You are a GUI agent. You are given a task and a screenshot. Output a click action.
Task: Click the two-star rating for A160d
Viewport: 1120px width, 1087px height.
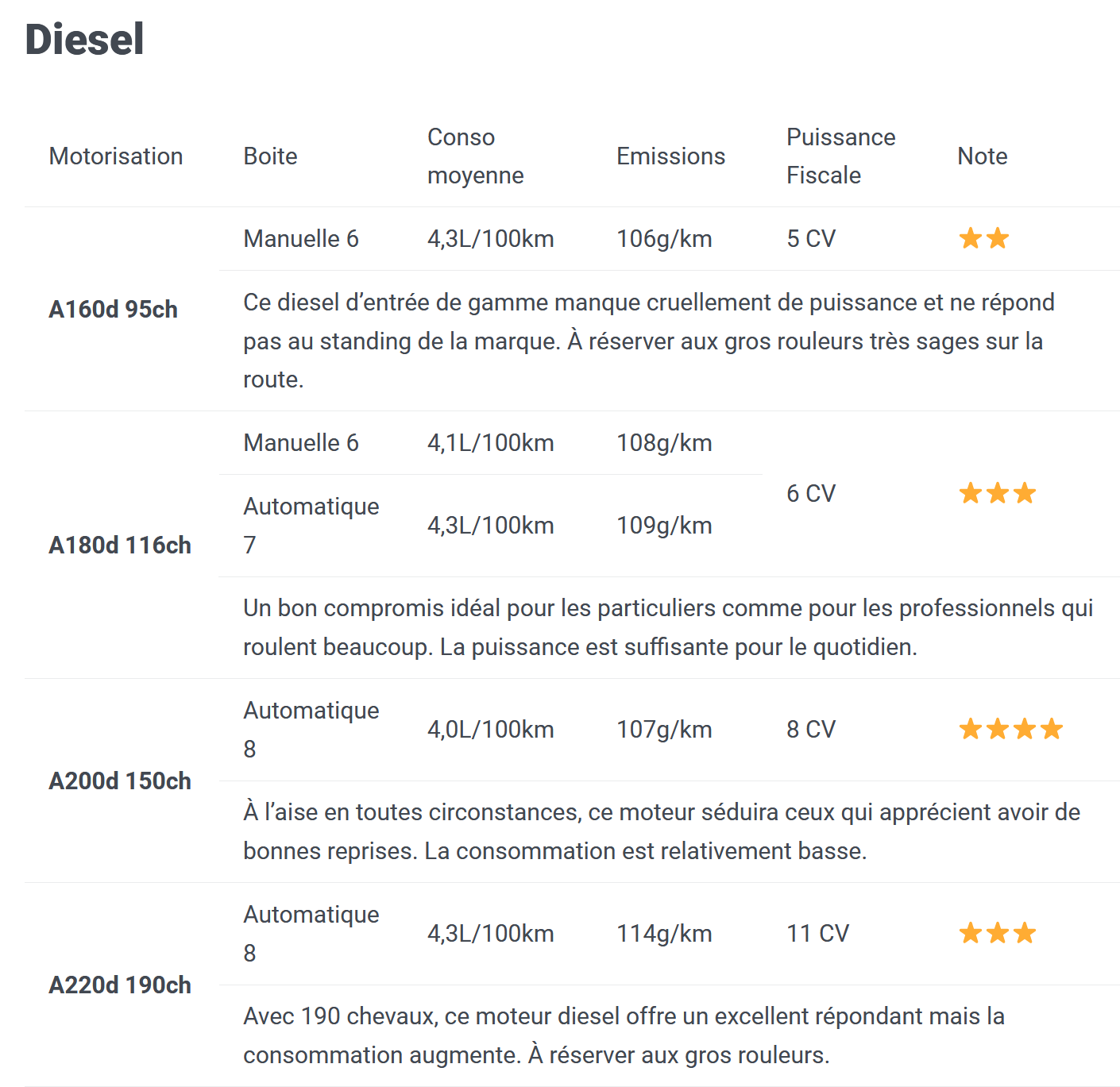[x=983, y=238]
